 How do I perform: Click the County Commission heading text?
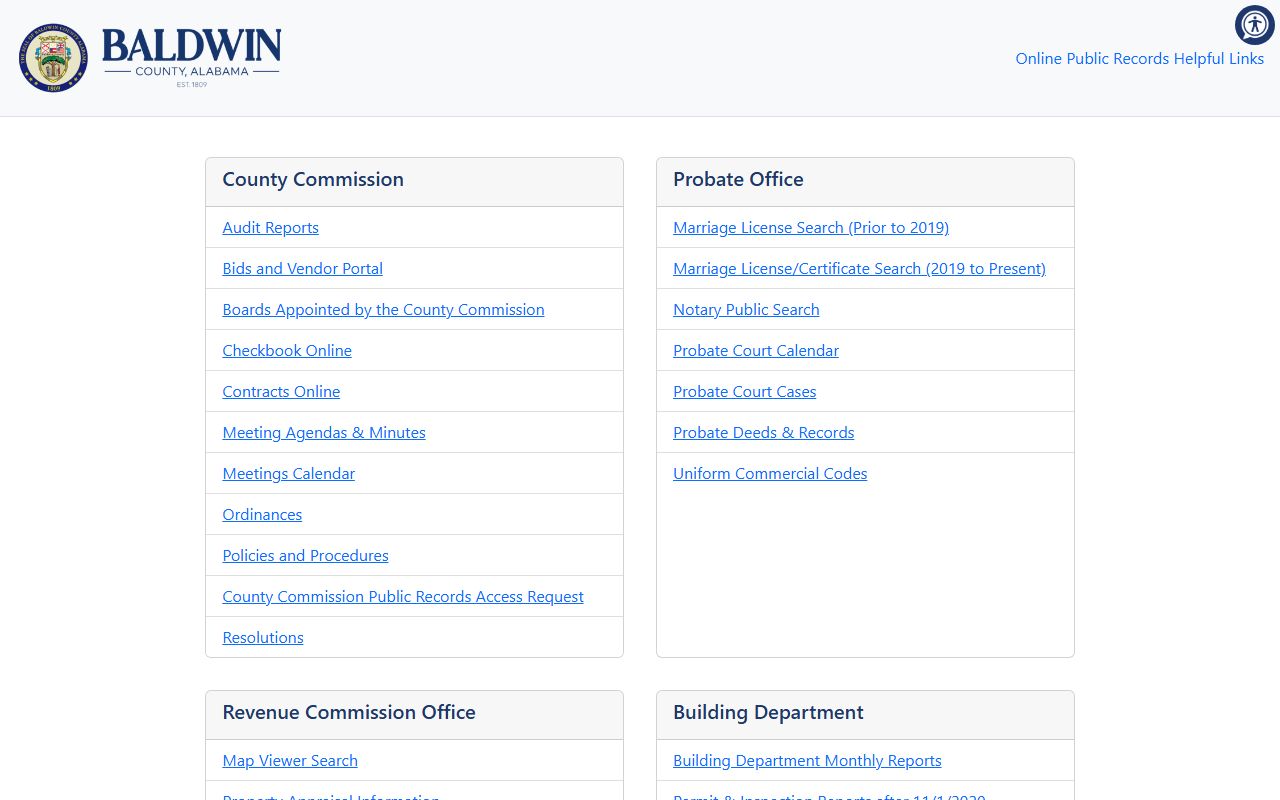313,180
